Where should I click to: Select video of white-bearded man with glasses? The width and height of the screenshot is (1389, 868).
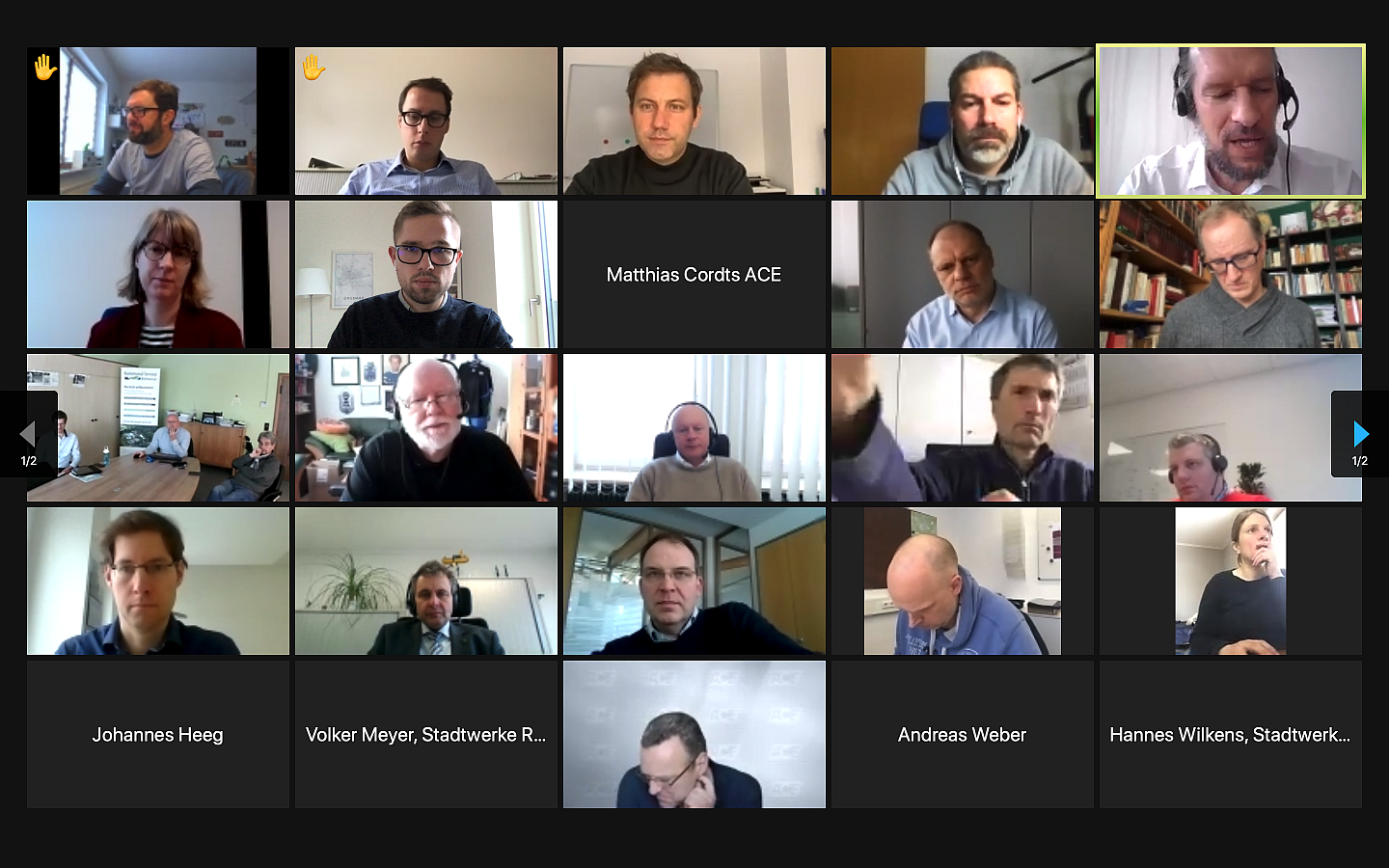tap(426, 428)
